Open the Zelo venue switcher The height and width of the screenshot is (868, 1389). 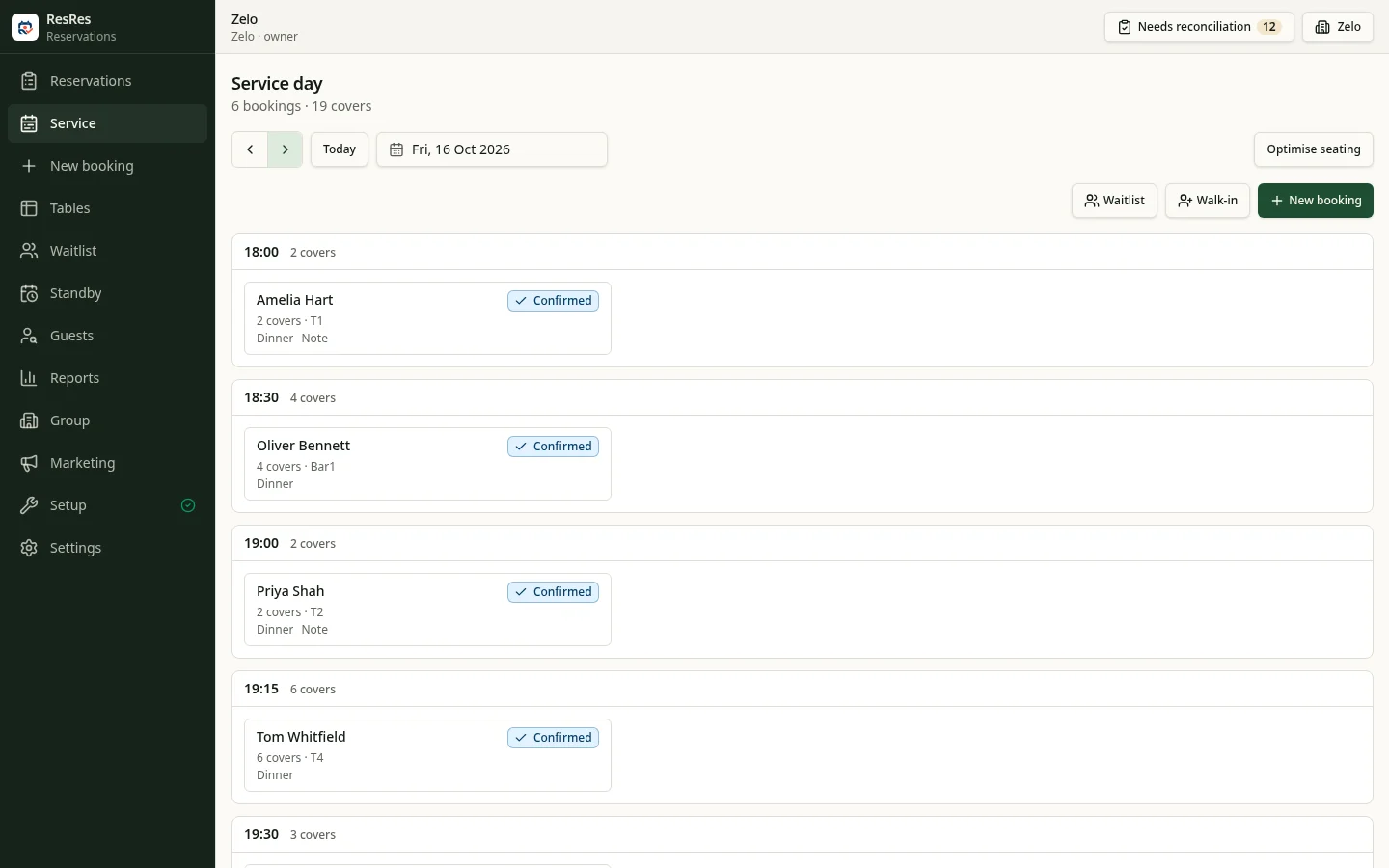[x=1338, y=27]
